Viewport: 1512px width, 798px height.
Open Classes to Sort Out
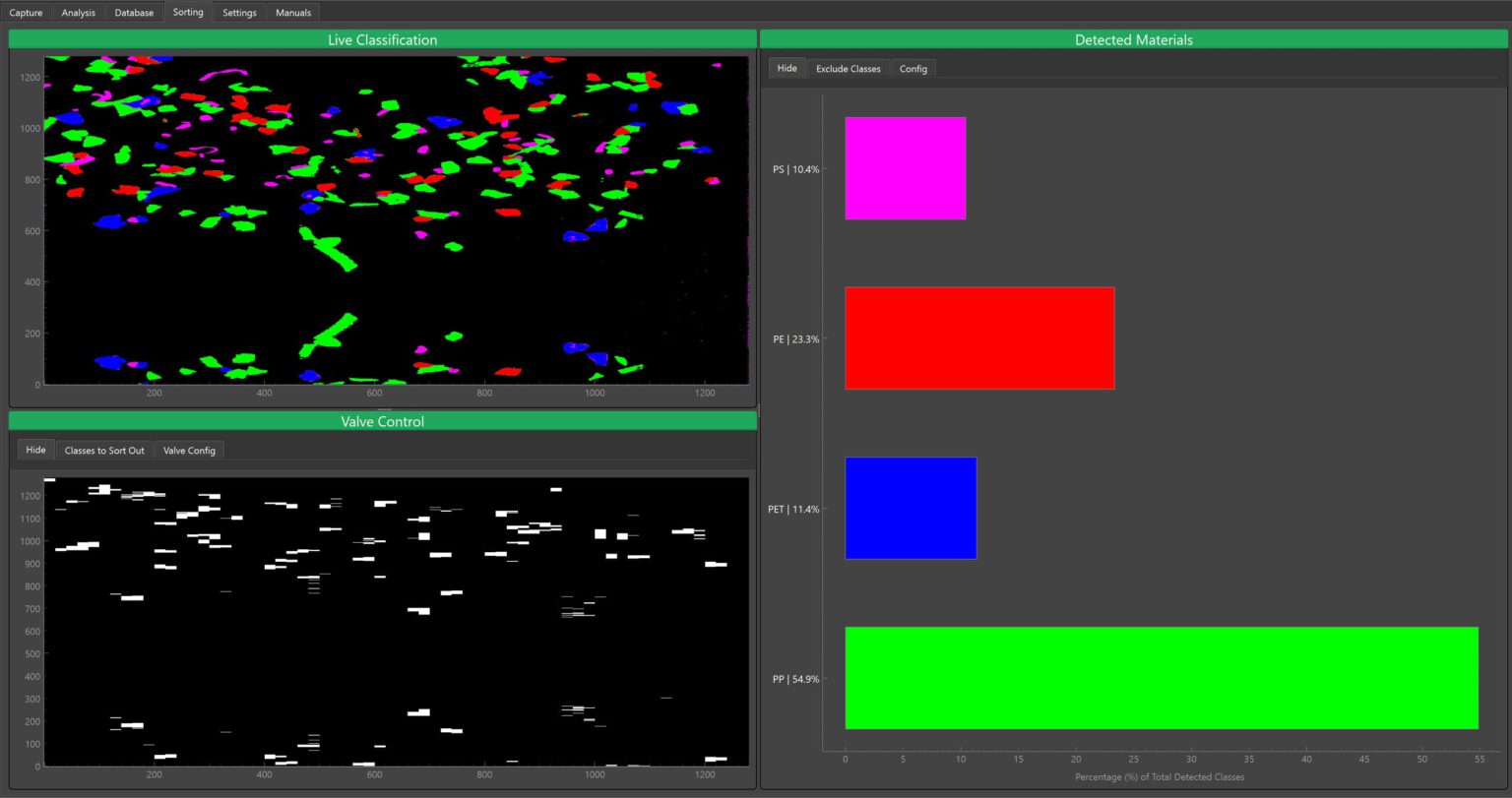(104, 450)
